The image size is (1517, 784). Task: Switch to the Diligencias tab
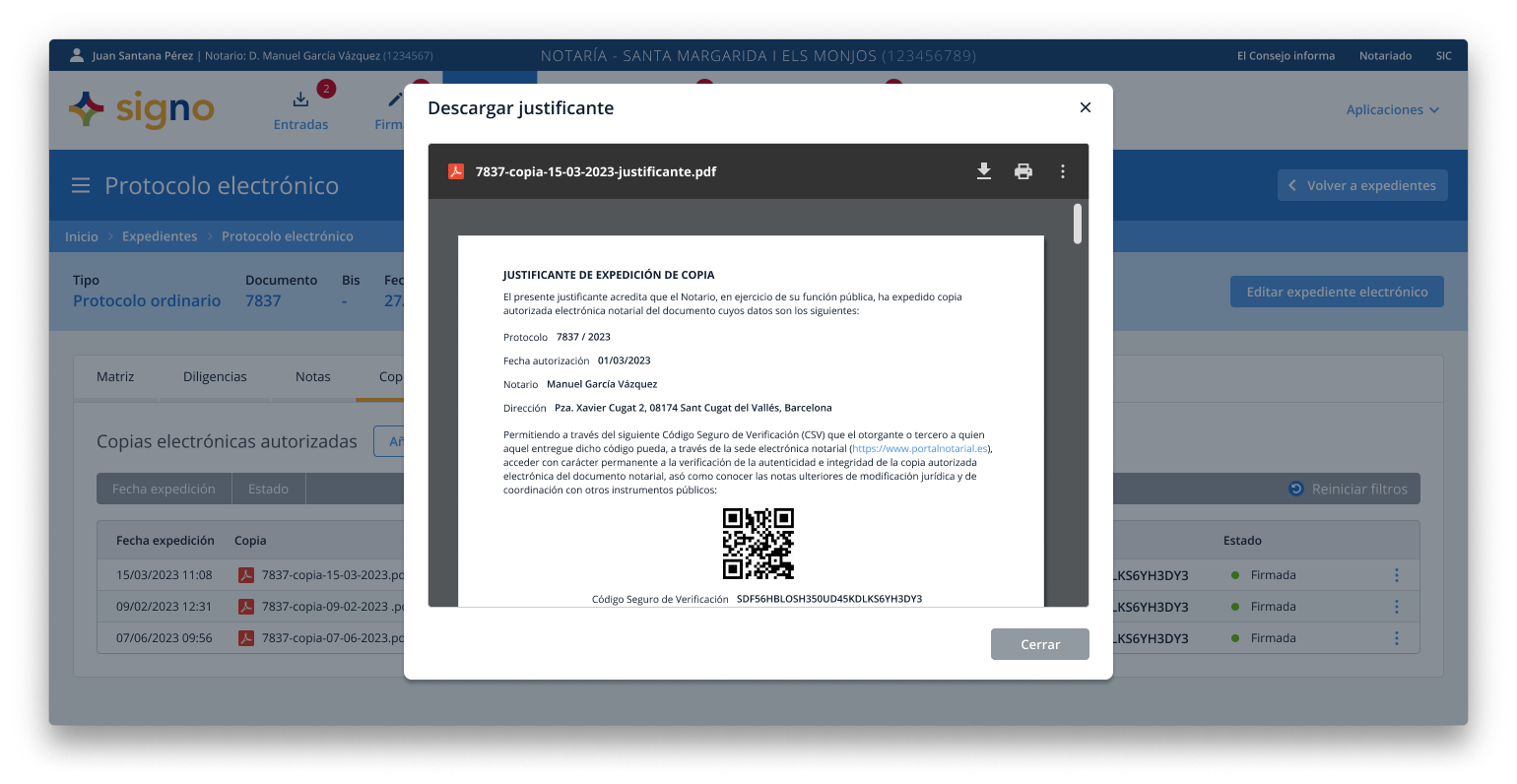(215, 376)
